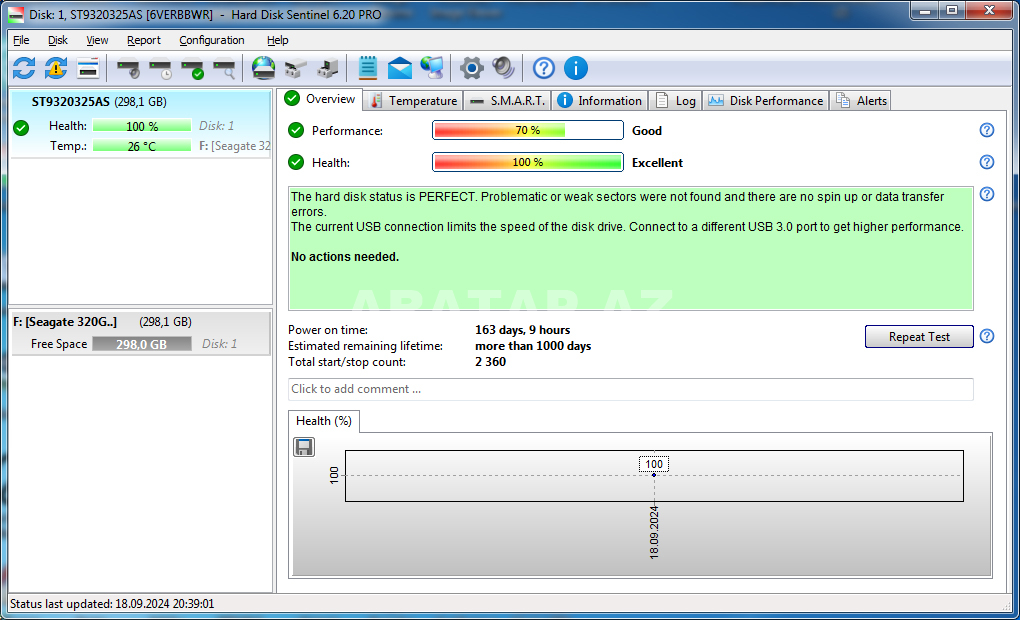Select the F: [Seagate 320G..] partition
Viewport: 1020px width, 620px height.
pos(141,333)
